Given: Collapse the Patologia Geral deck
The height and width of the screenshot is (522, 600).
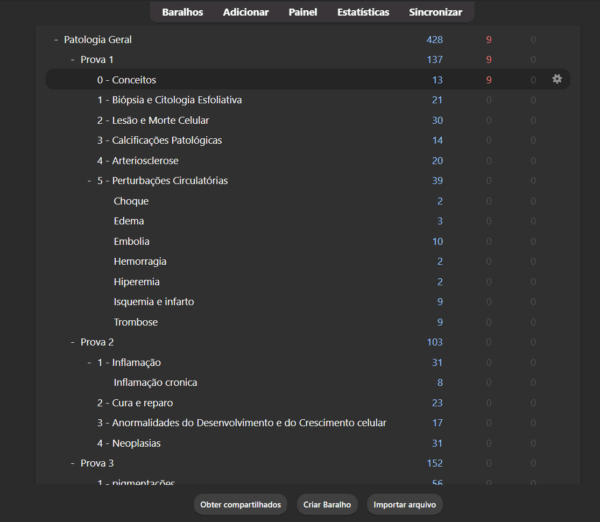Looking at the screenshot, I should [55, 40].
